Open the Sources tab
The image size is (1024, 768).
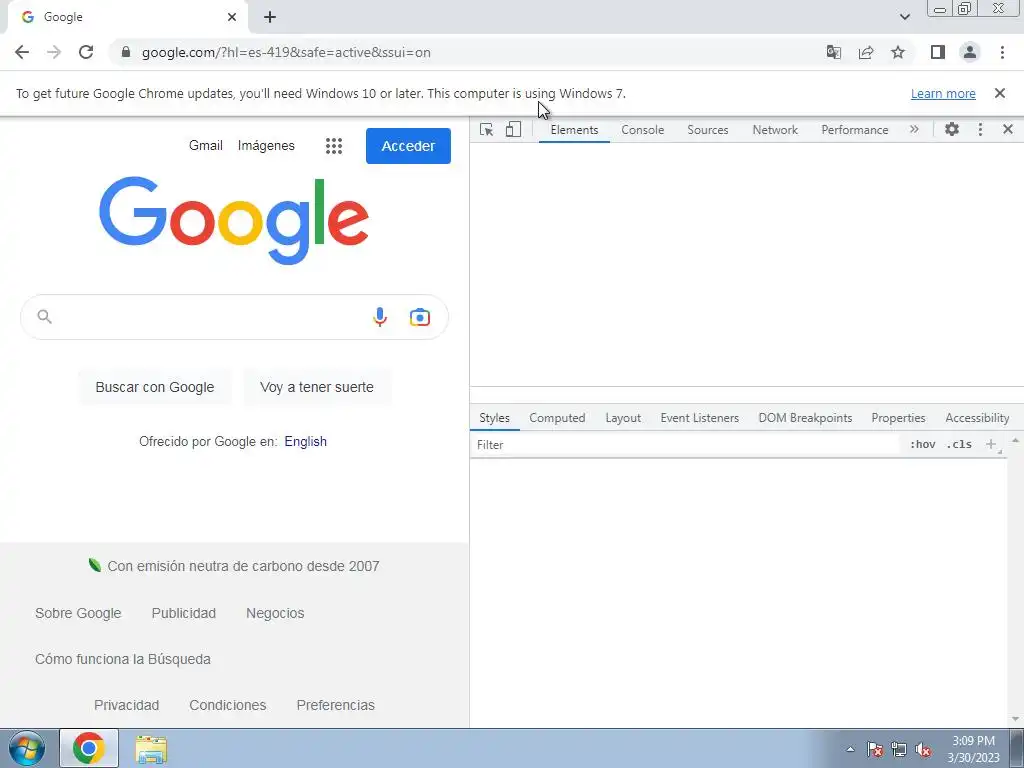pos(707,129)
